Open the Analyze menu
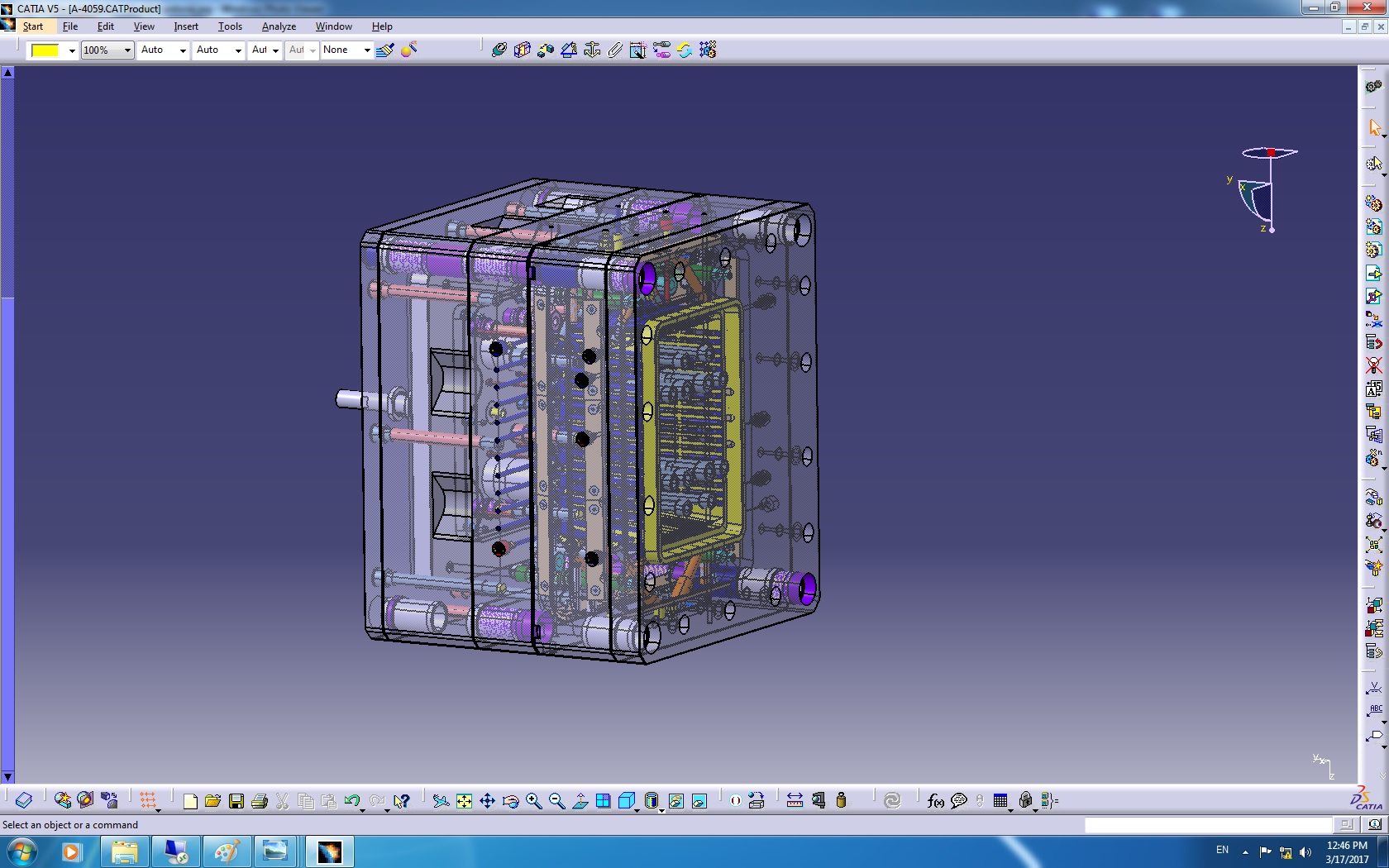Screen dimensions: 1389x868 279,26
